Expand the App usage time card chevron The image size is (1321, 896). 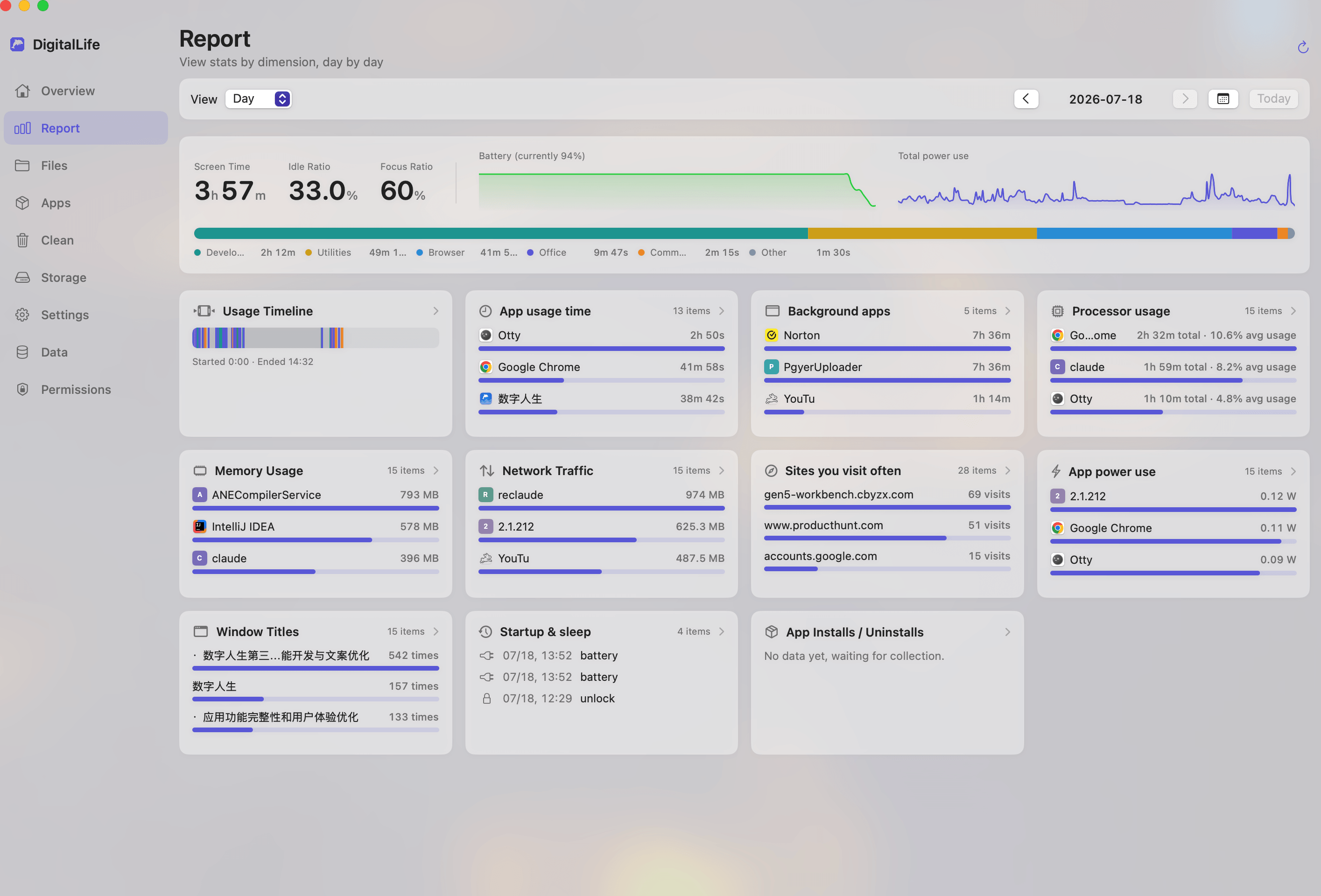coord(721,311)
